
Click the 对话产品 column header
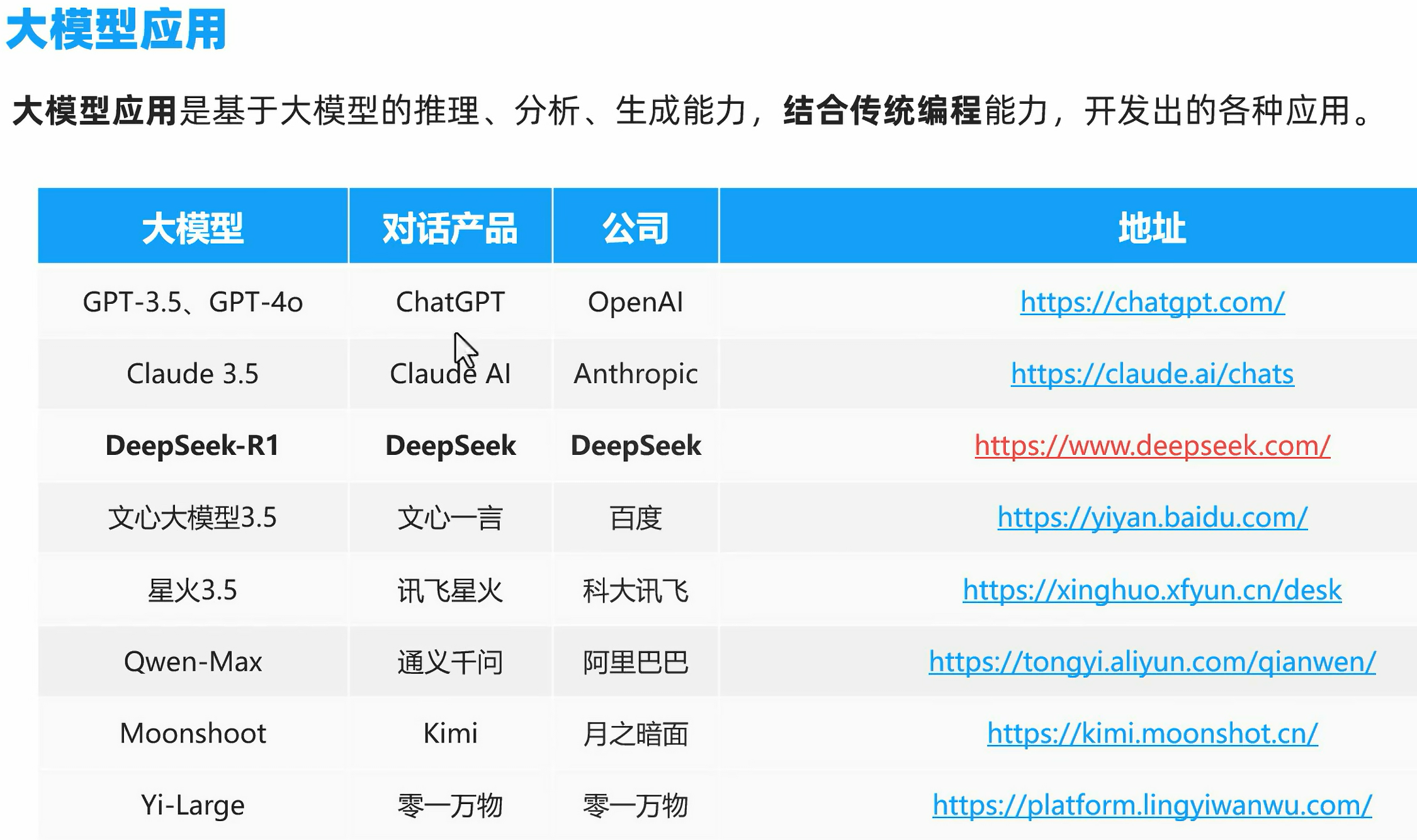(x=450, y=228)
